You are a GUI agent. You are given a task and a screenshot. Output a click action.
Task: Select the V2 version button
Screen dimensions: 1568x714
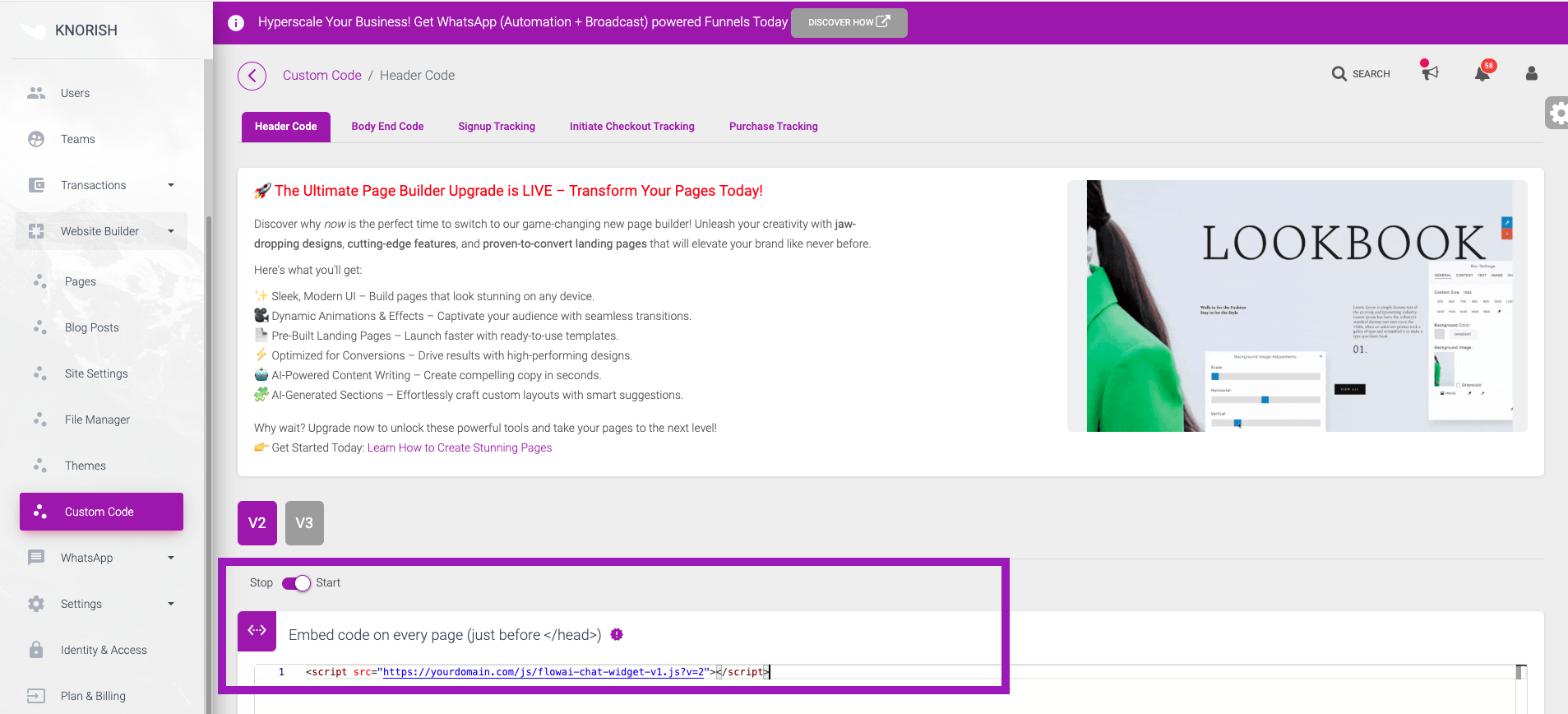click(x=257, y=523)
